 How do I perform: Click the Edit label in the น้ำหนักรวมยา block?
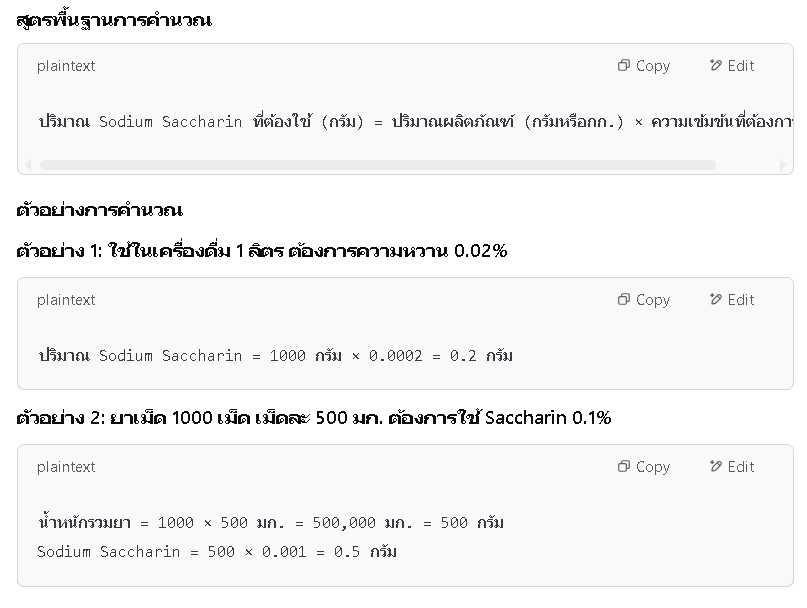tap(741, 466)
